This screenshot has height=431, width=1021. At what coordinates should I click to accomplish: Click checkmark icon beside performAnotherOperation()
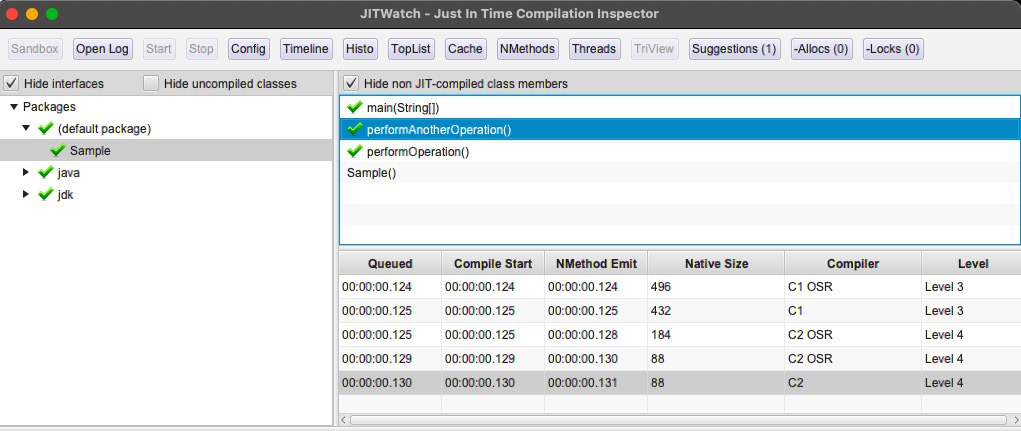point(355,129)
